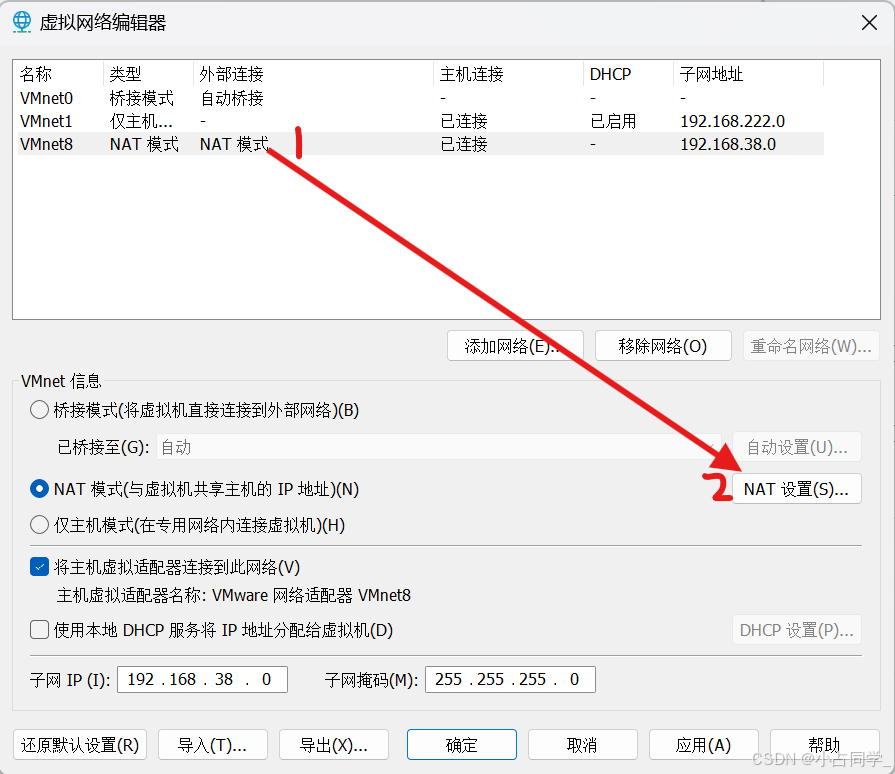Click 已连接 host cell in VMnet1 row
Screen dimensions: 895x774
[464, 121]
